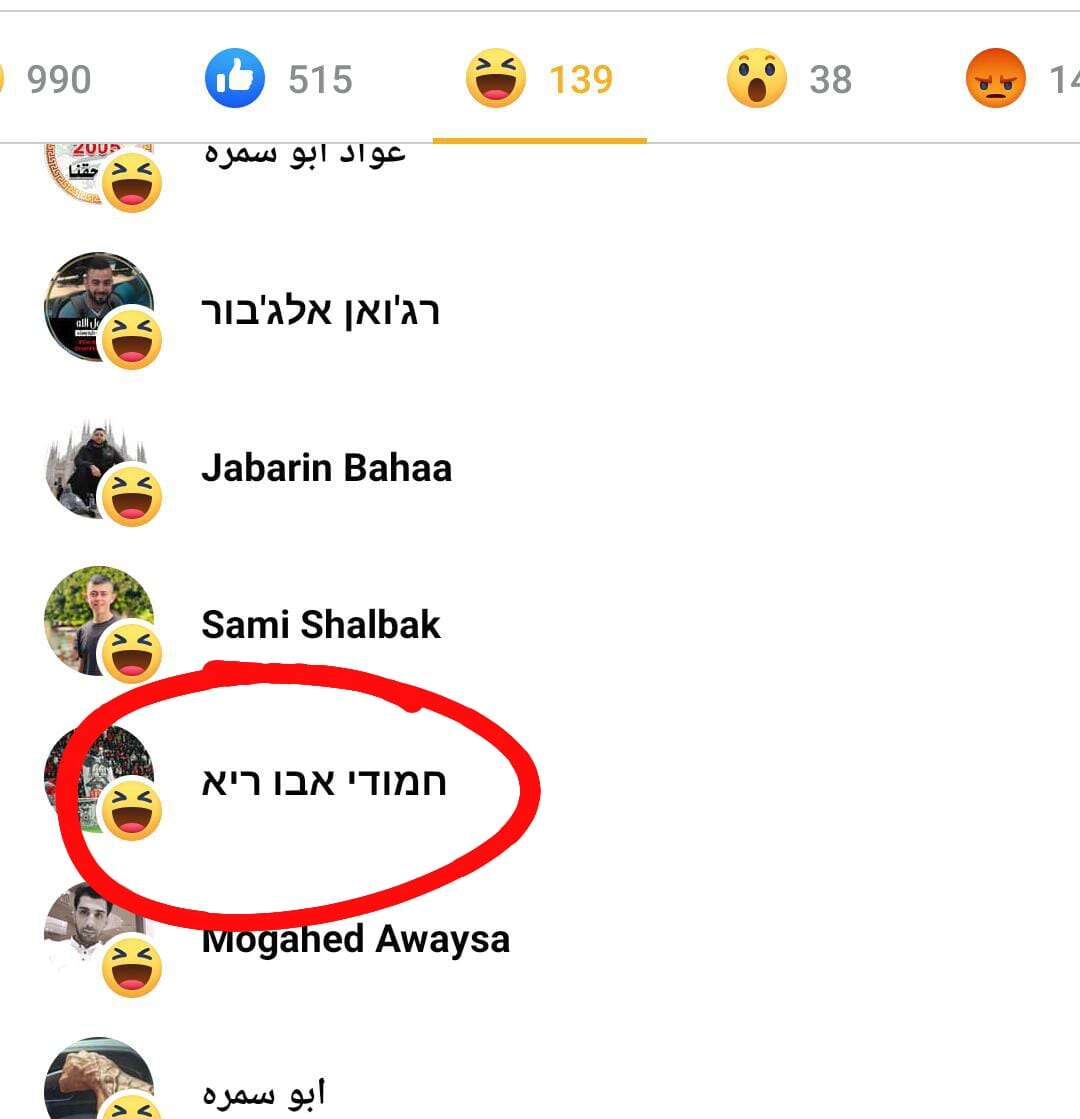Viewport: 1080px width, 1119px height.
Task: Open the Haha reactions tab emoji
Action: point(495,78)
